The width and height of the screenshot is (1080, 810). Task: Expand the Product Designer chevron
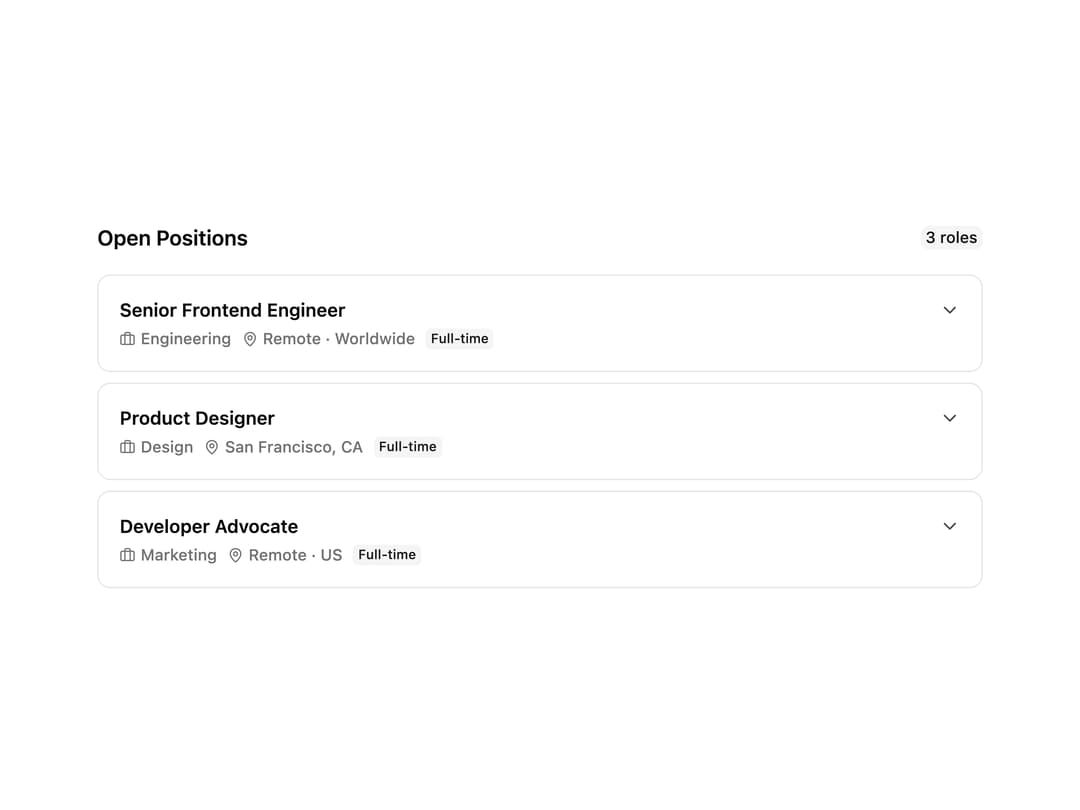click(x=949, y=419)
